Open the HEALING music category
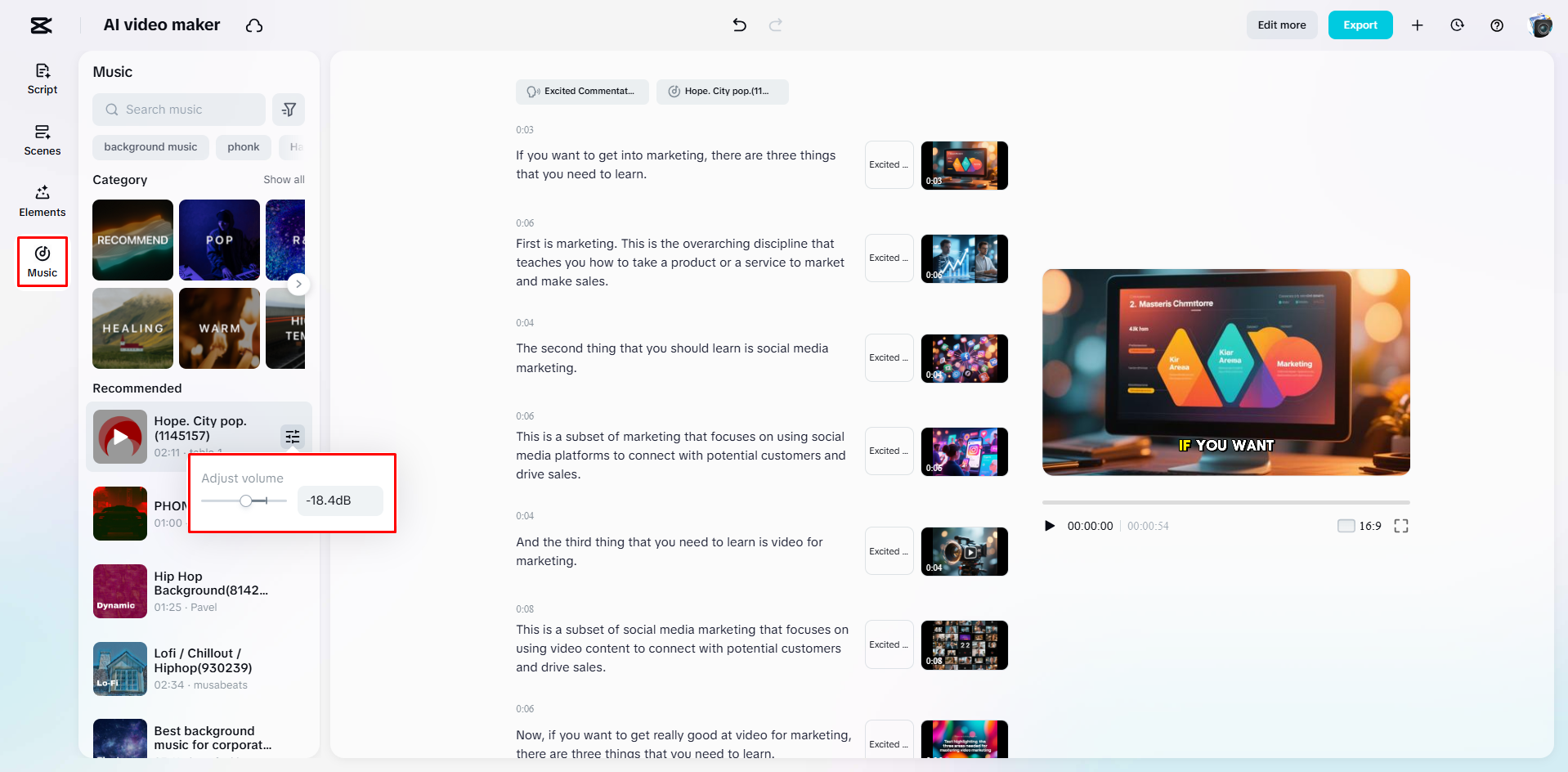The height and width of the screenshot is (772, 1568). click(x=132, y=328)
